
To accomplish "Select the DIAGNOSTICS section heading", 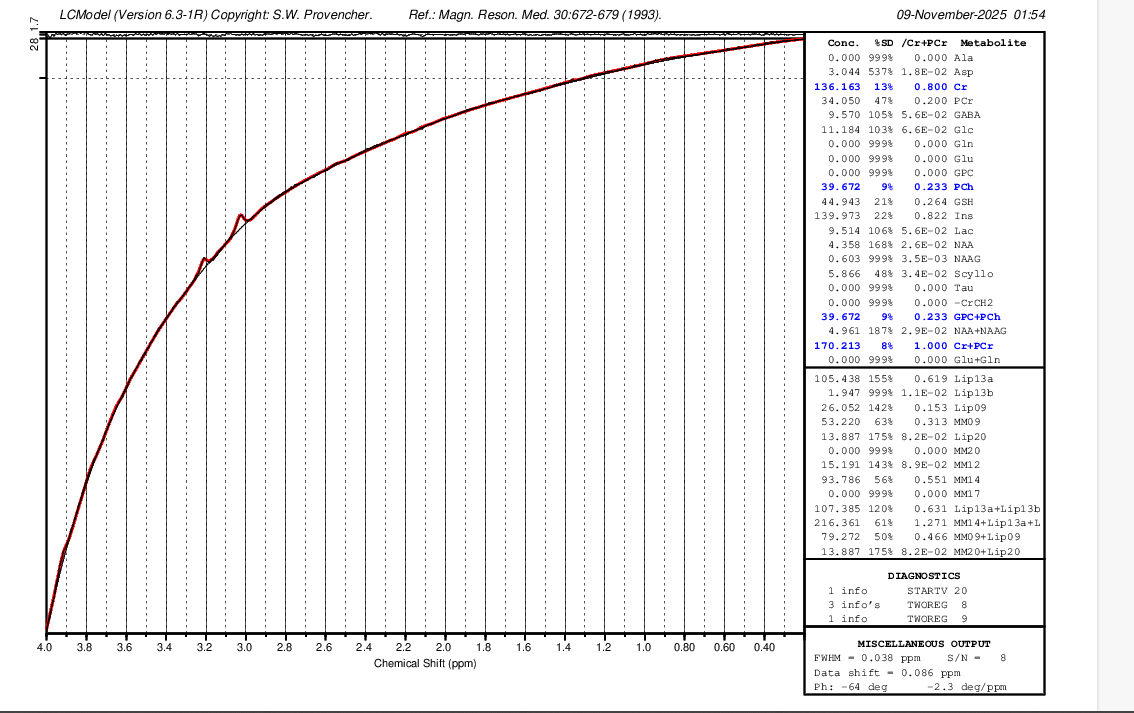I will click(923, 576).
